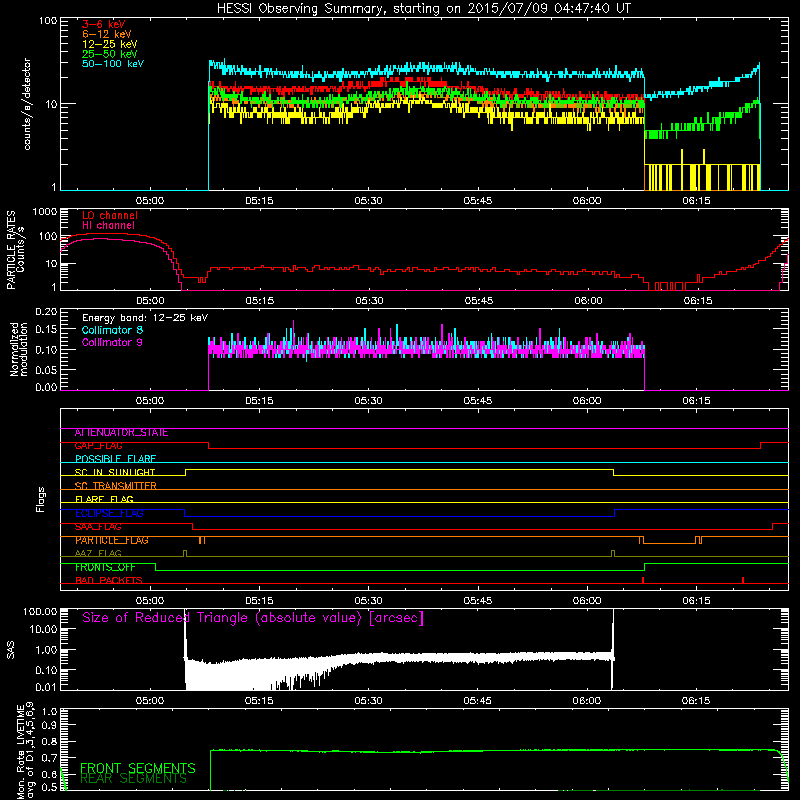Click the 0.01 tick on the SAS axis
This screenshot has height=800, width=800.
pos(46,687)
